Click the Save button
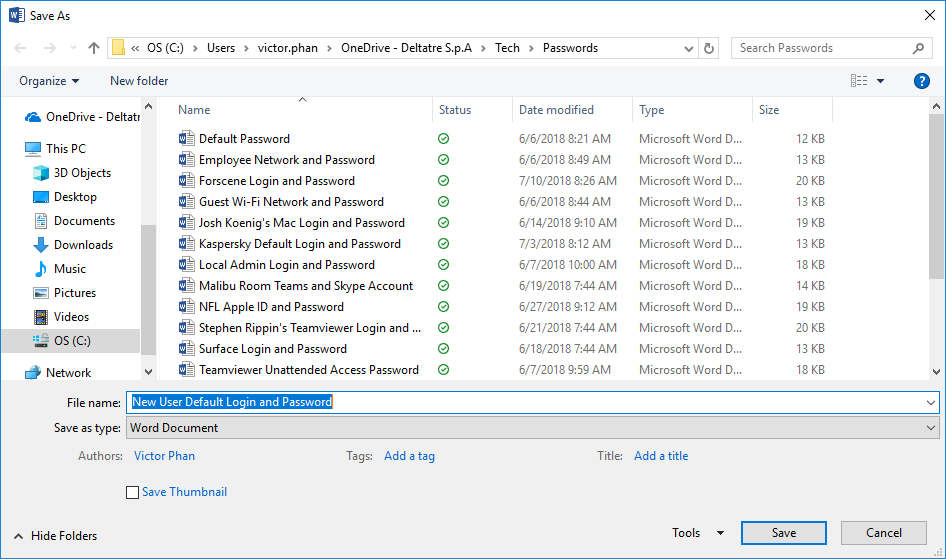 [784, 533]
